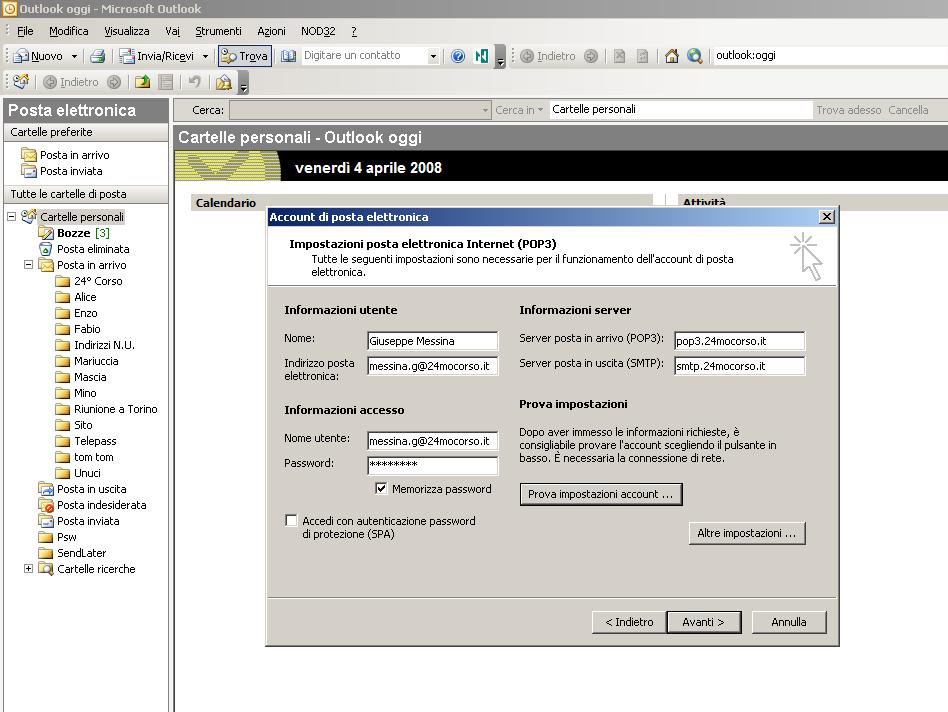Click the printer icon in toolbar
This screenshot has width=948, height=712.
pos(97,56)
